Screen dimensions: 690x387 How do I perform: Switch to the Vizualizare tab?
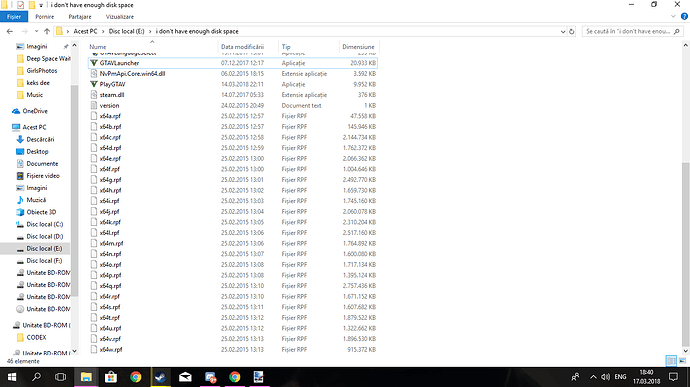(x=120, y=17)
